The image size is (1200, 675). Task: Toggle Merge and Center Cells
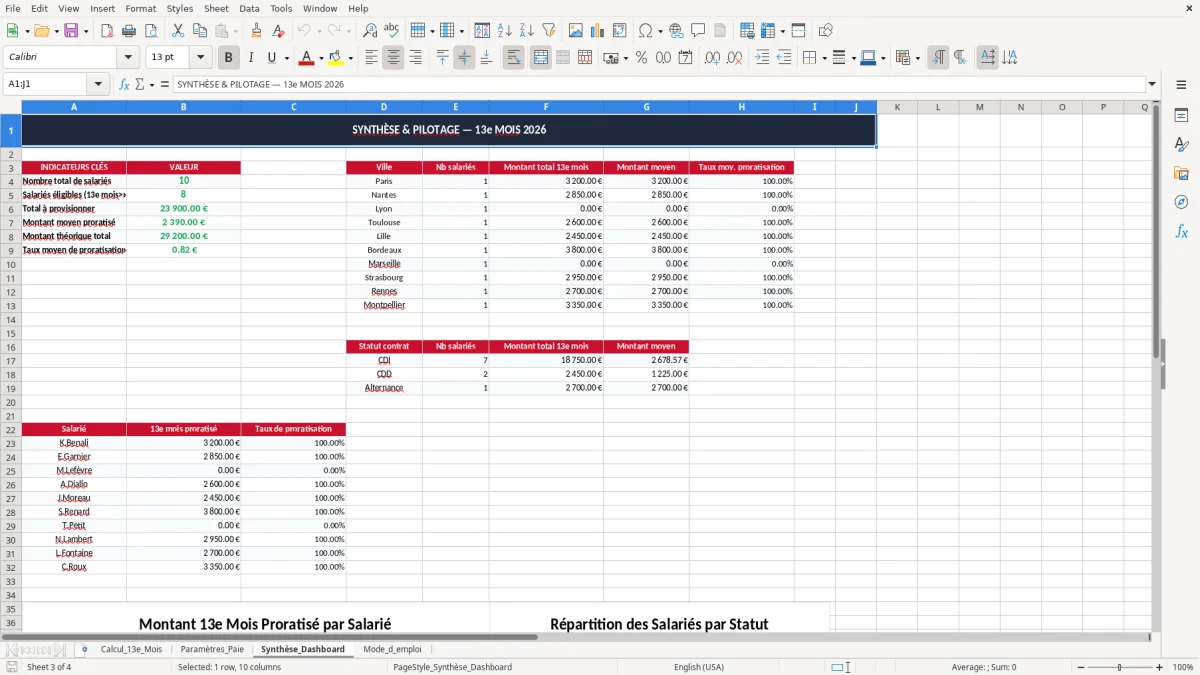tap(541, 58)
